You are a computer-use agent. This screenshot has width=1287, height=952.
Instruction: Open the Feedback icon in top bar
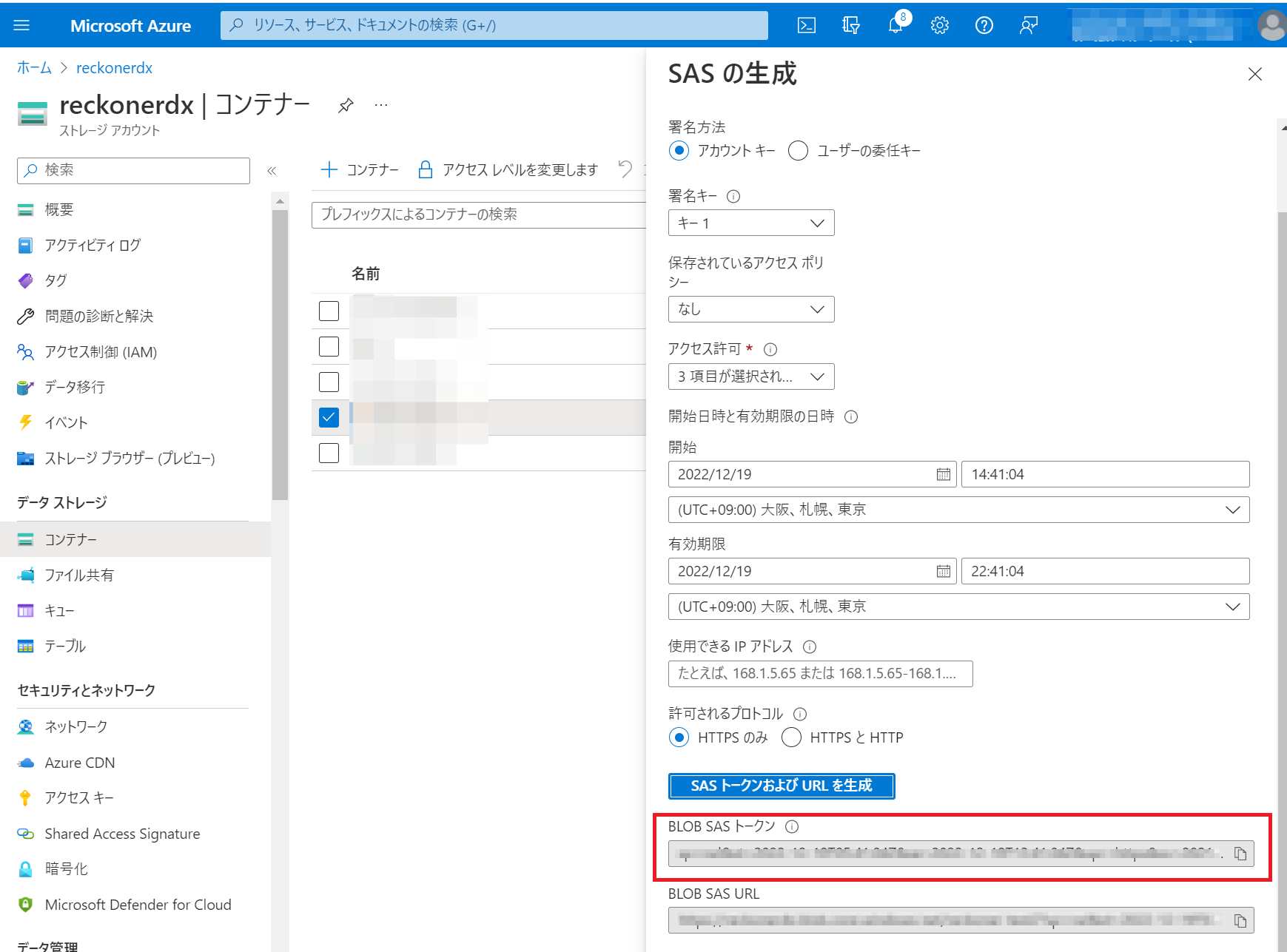point(1029,25)
